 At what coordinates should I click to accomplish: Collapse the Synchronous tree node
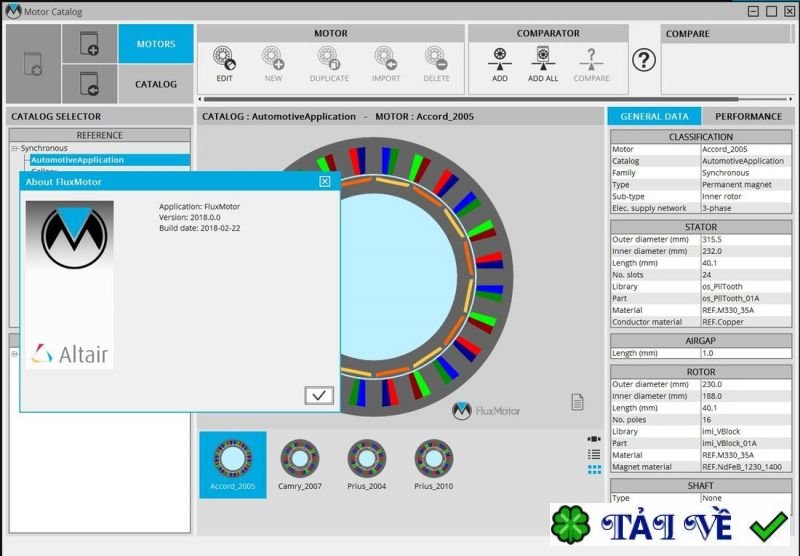14,148
